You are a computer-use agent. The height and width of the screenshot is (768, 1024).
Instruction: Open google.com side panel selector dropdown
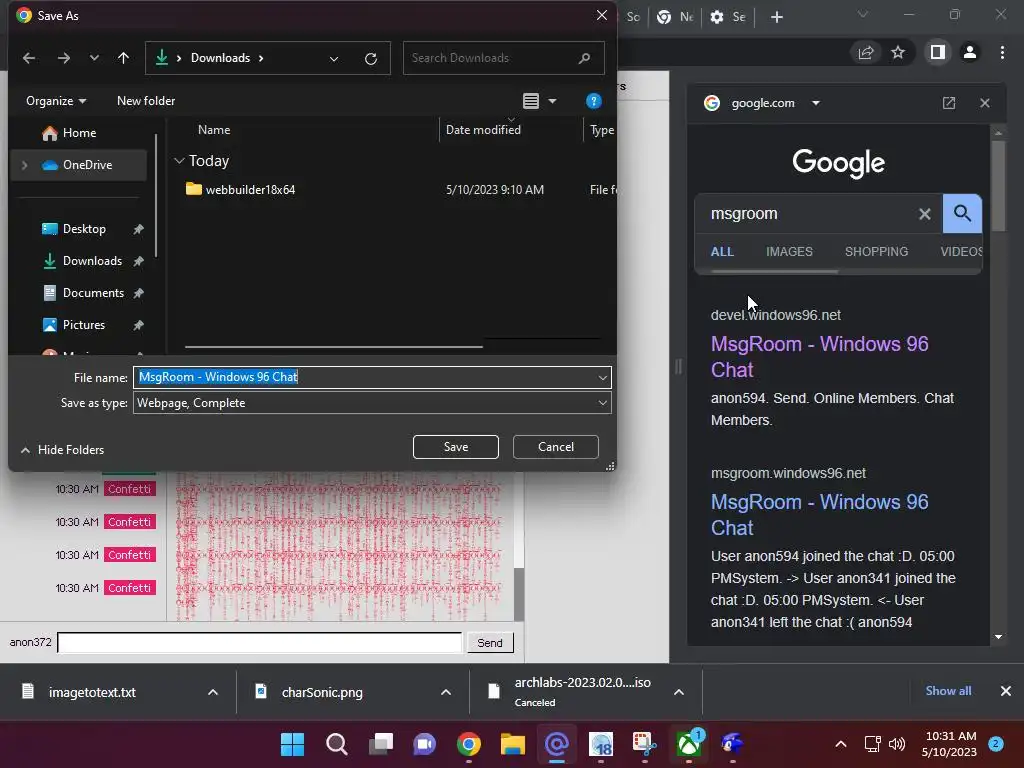816,103
